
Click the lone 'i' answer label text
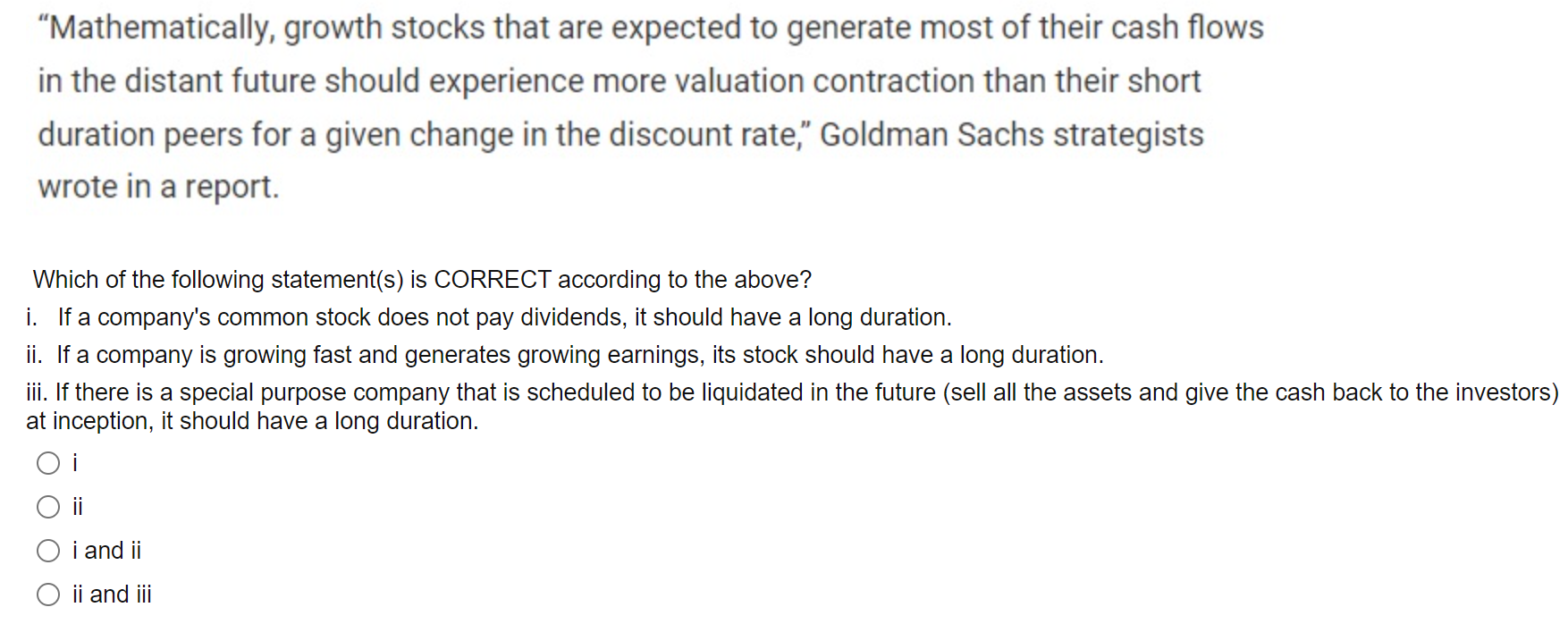tap(75, 463)
